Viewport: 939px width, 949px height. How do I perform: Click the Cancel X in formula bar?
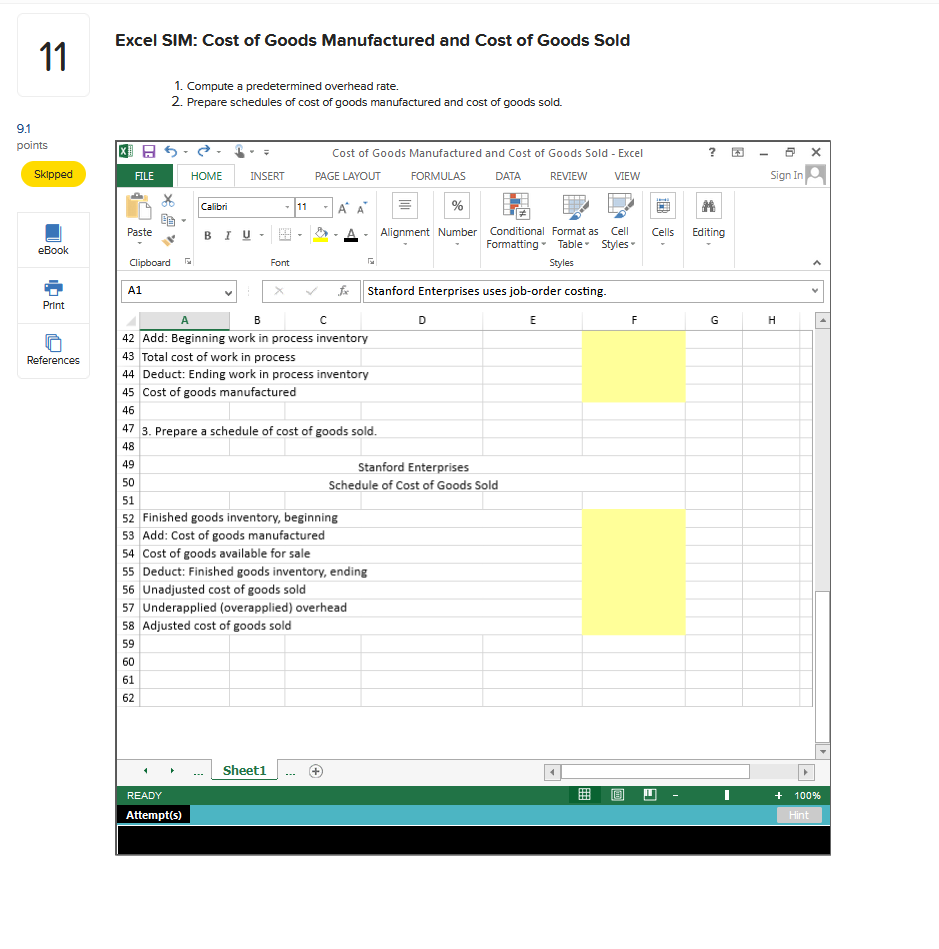click(278, 291)
